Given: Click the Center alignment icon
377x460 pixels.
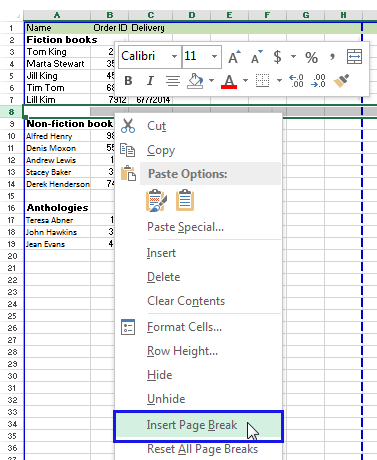Looking at the screenshot, I should 173,81.
